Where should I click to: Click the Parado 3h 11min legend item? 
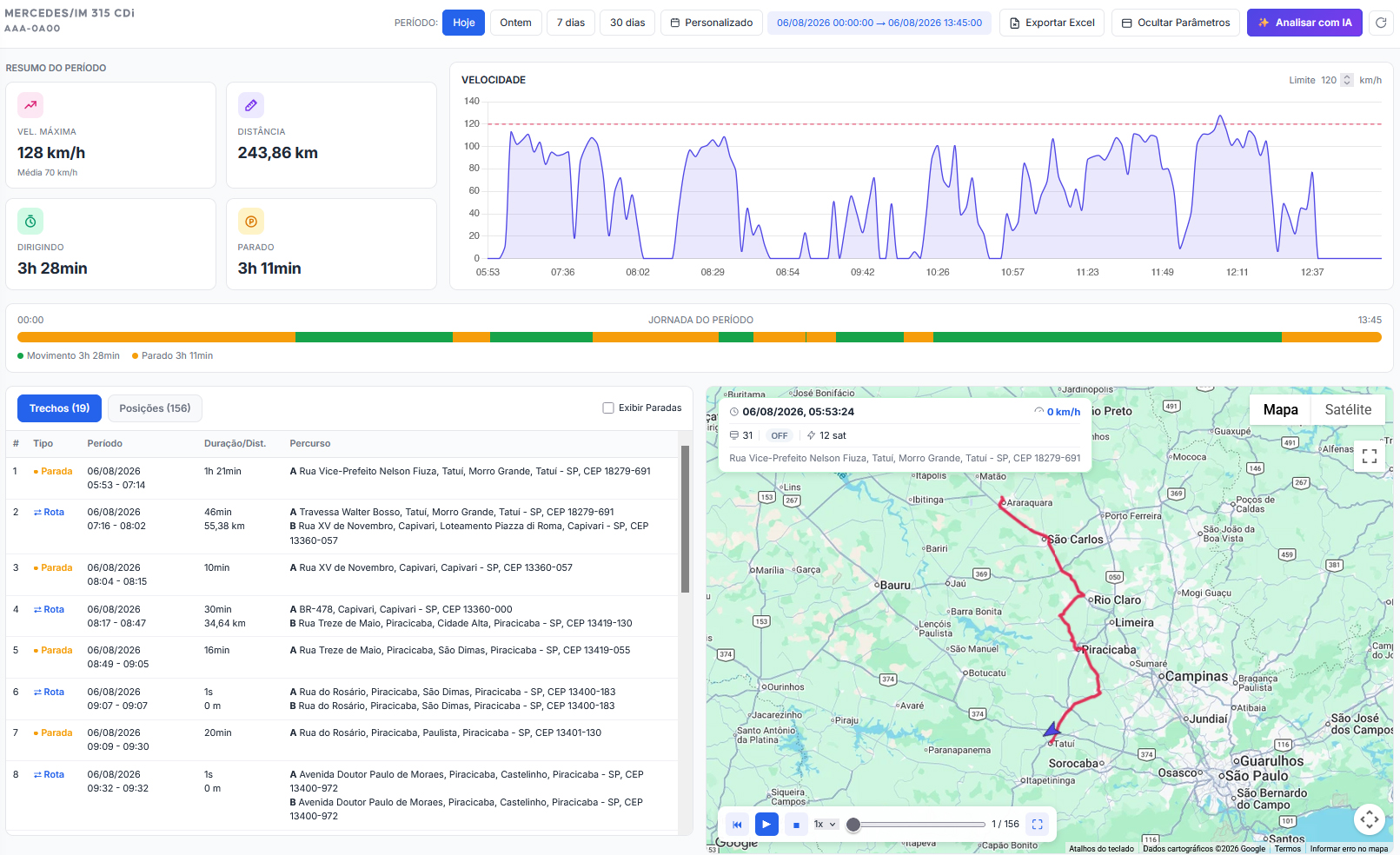point(172,355)
